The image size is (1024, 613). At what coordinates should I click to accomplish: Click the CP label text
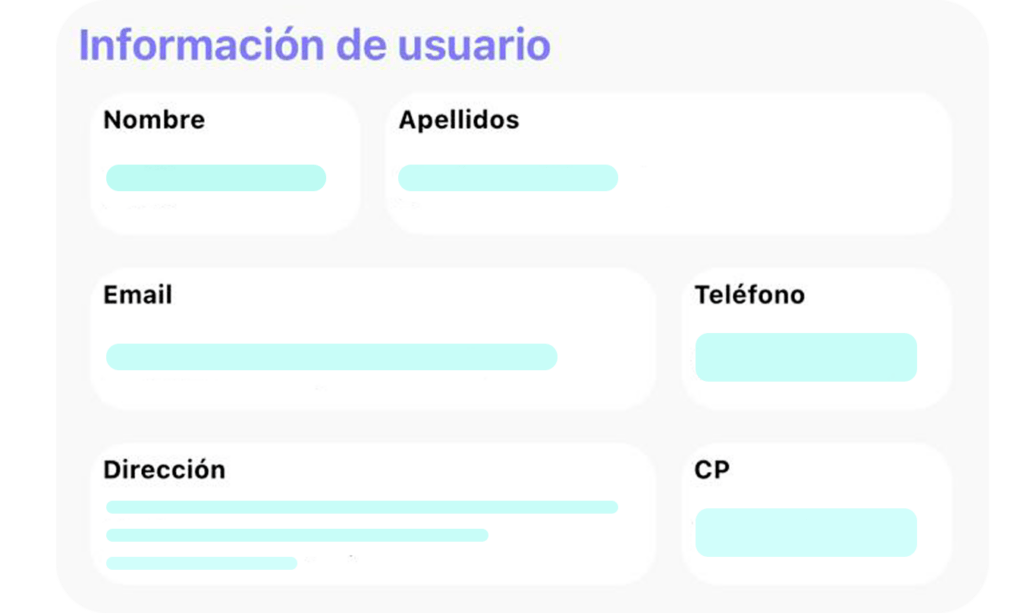click(712, 469)
